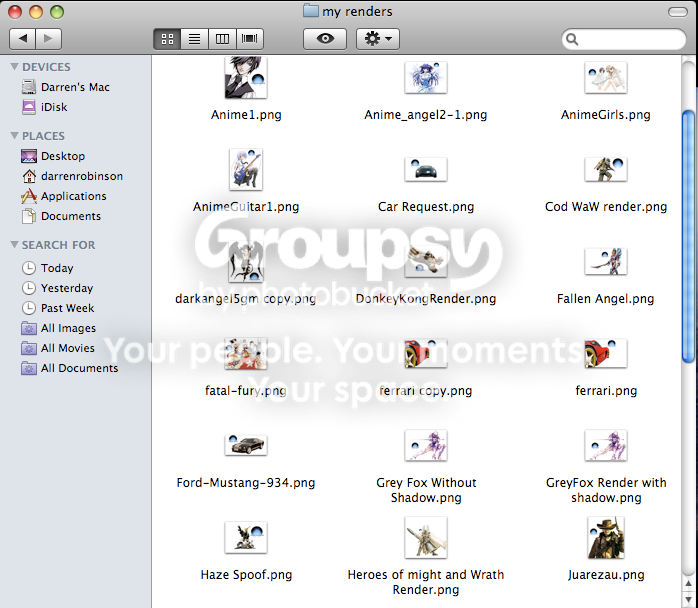Viewport: 698px width, 608px height.
Task: Select the Car Request.png thumbnail
Action: (426, 169)
